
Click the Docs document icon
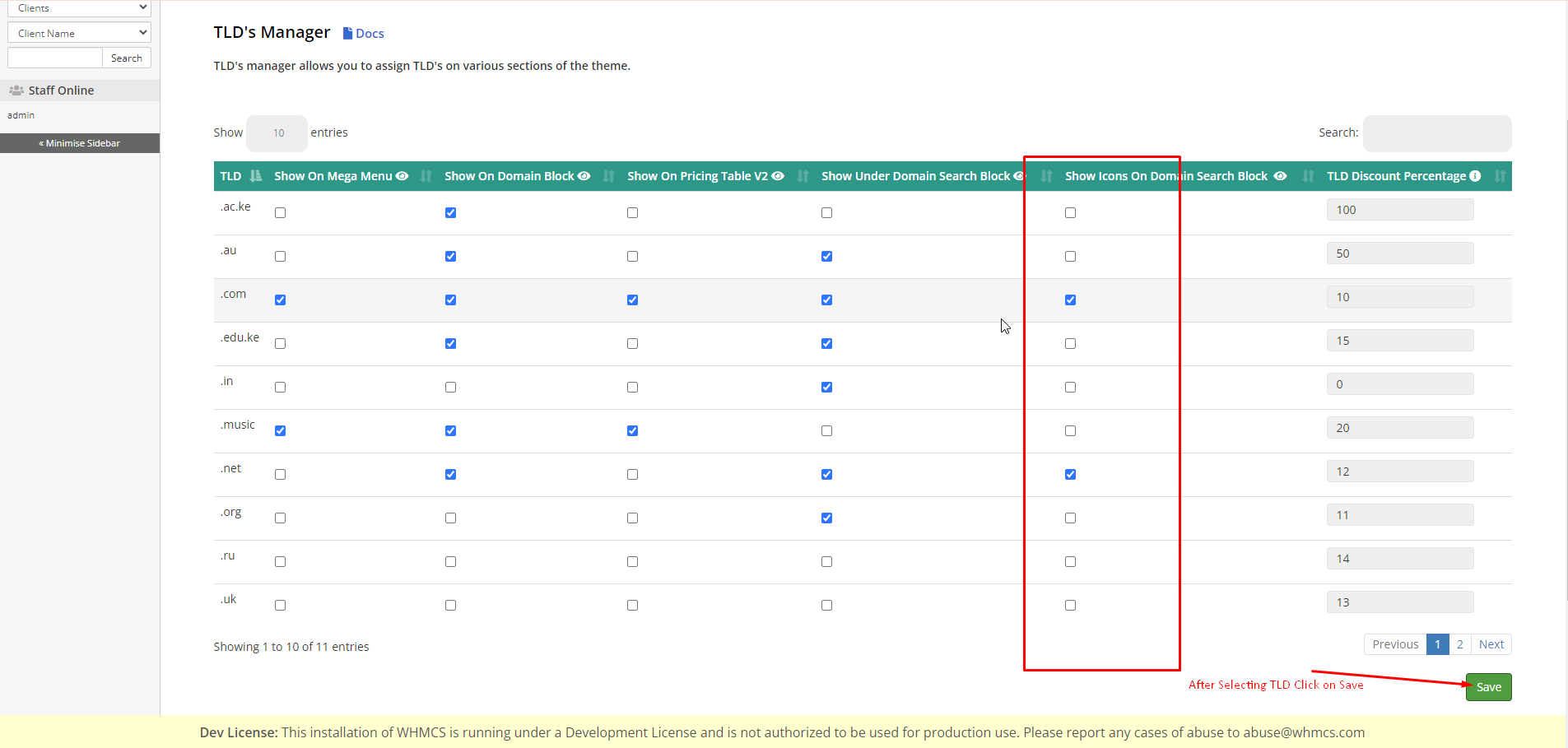(347, 34)
